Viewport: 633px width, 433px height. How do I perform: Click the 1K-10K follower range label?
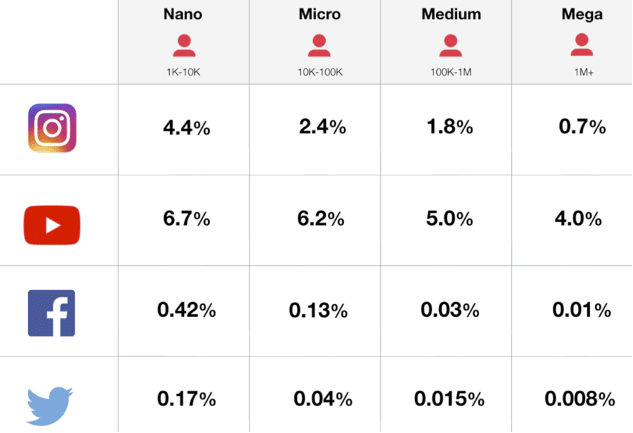(184, 72)
